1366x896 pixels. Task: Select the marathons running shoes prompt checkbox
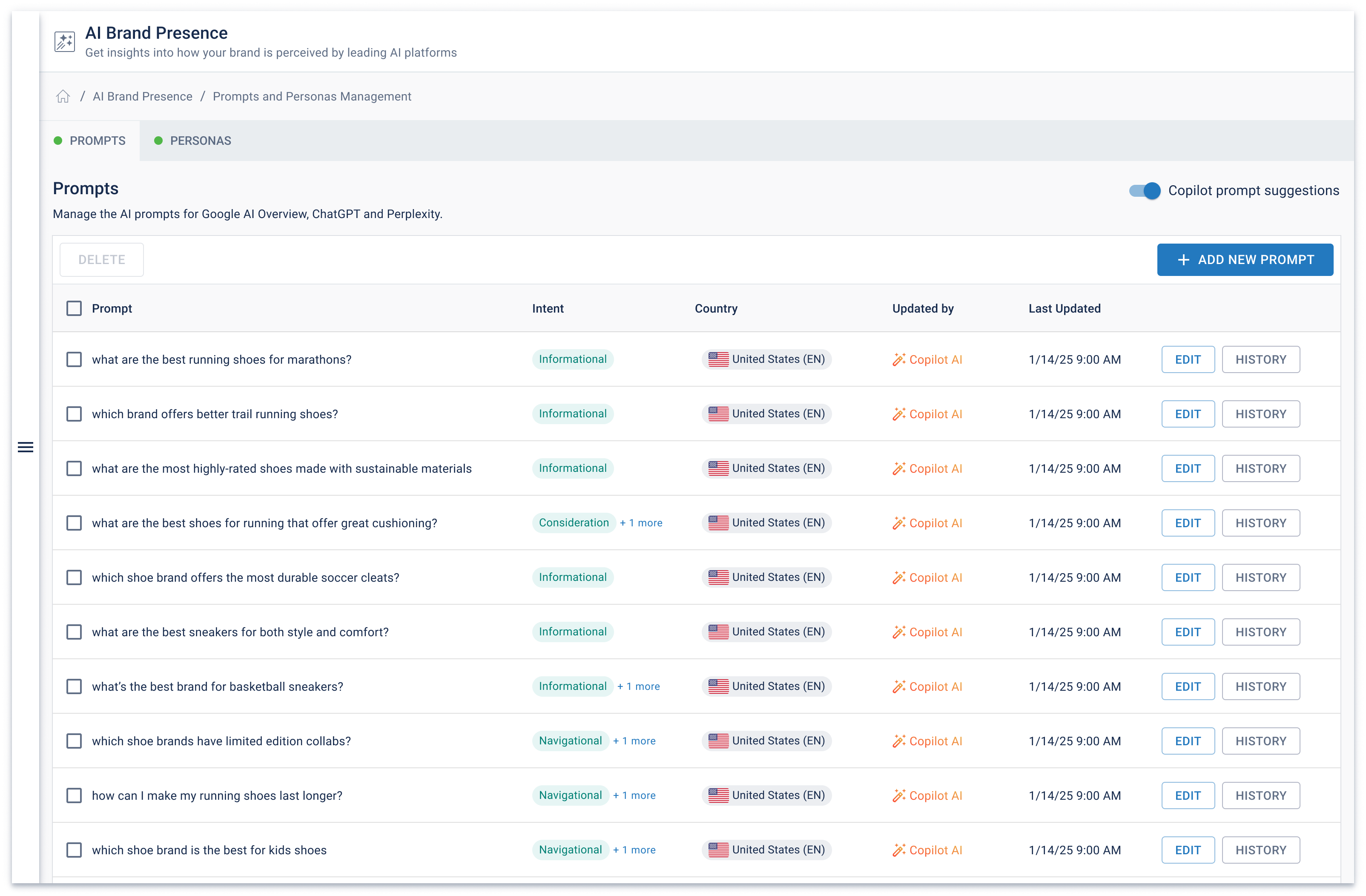[74, 360]
